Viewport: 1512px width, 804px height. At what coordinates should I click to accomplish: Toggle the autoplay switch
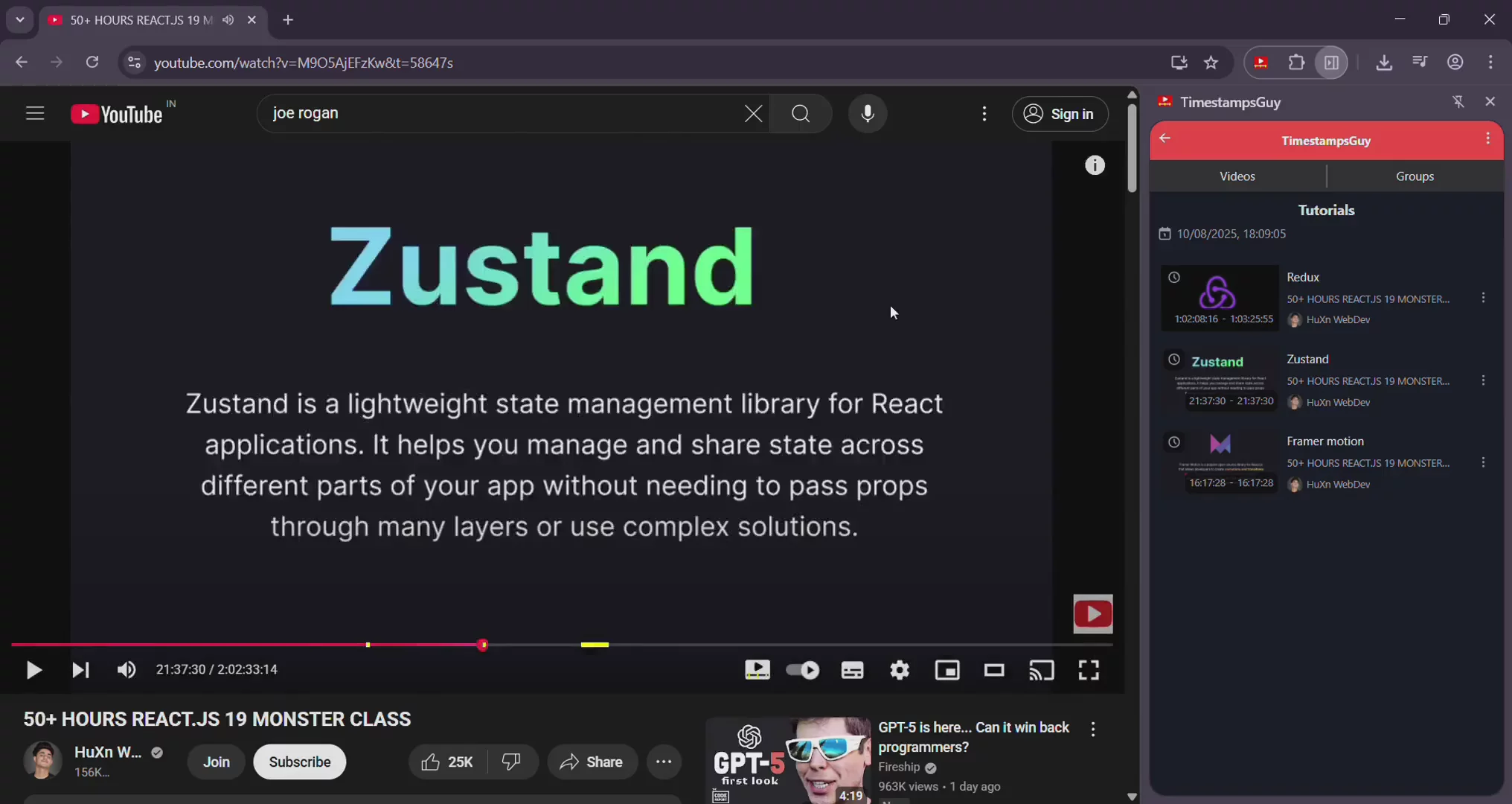pyautogui.click(x=803, y=670)
